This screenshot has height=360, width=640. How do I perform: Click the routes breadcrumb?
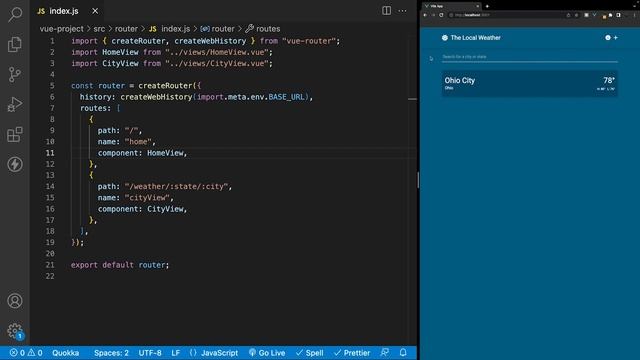coord(263,29)
